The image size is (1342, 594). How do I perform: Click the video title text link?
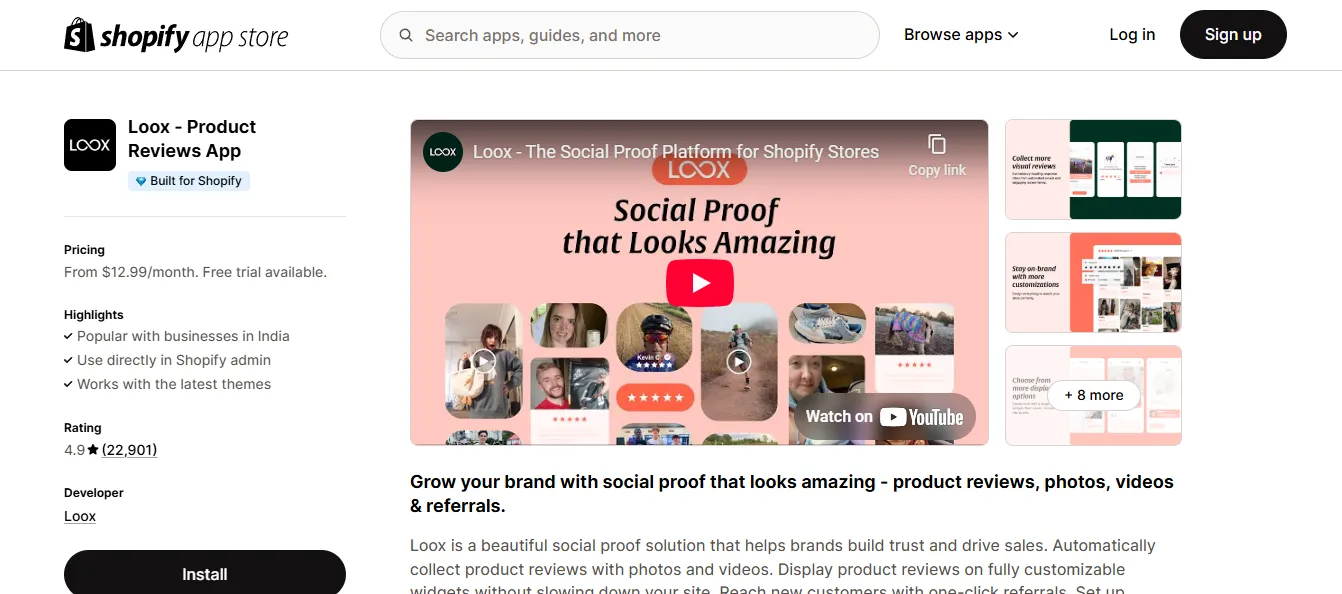click(x=676, y=152)
